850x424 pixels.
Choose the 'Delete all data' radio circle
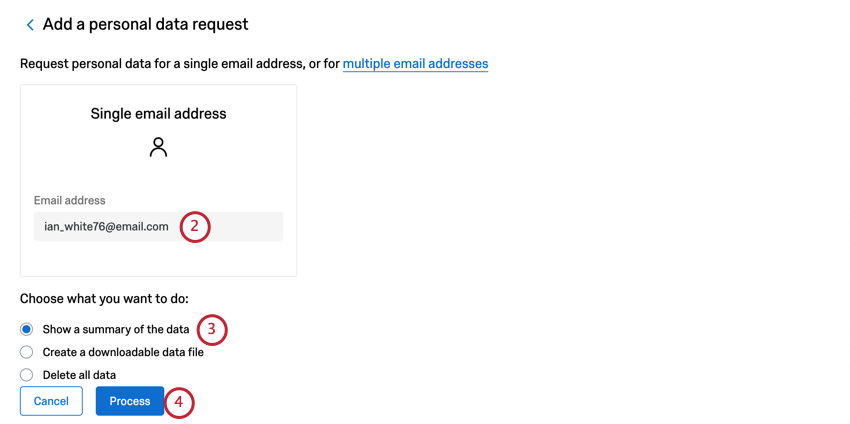click(x=27, y=375)
